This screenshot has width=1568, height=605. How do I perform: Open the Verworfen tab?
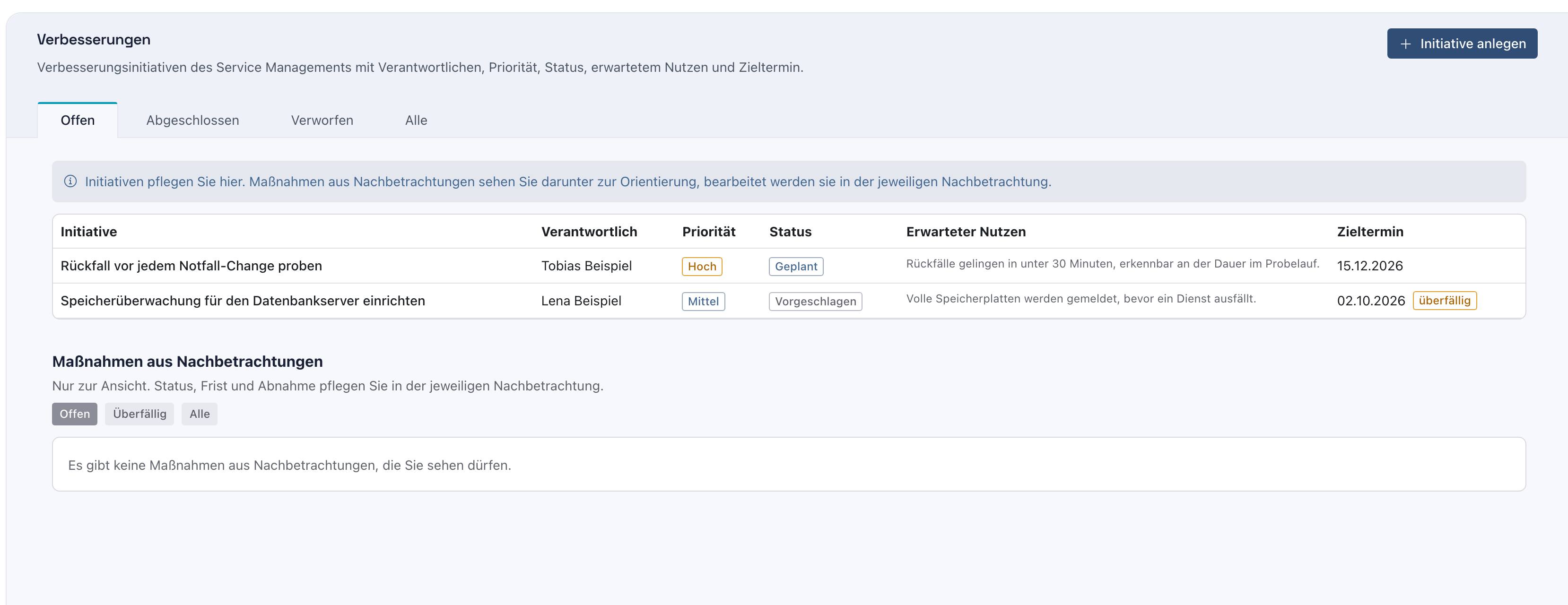click(322, 121)
